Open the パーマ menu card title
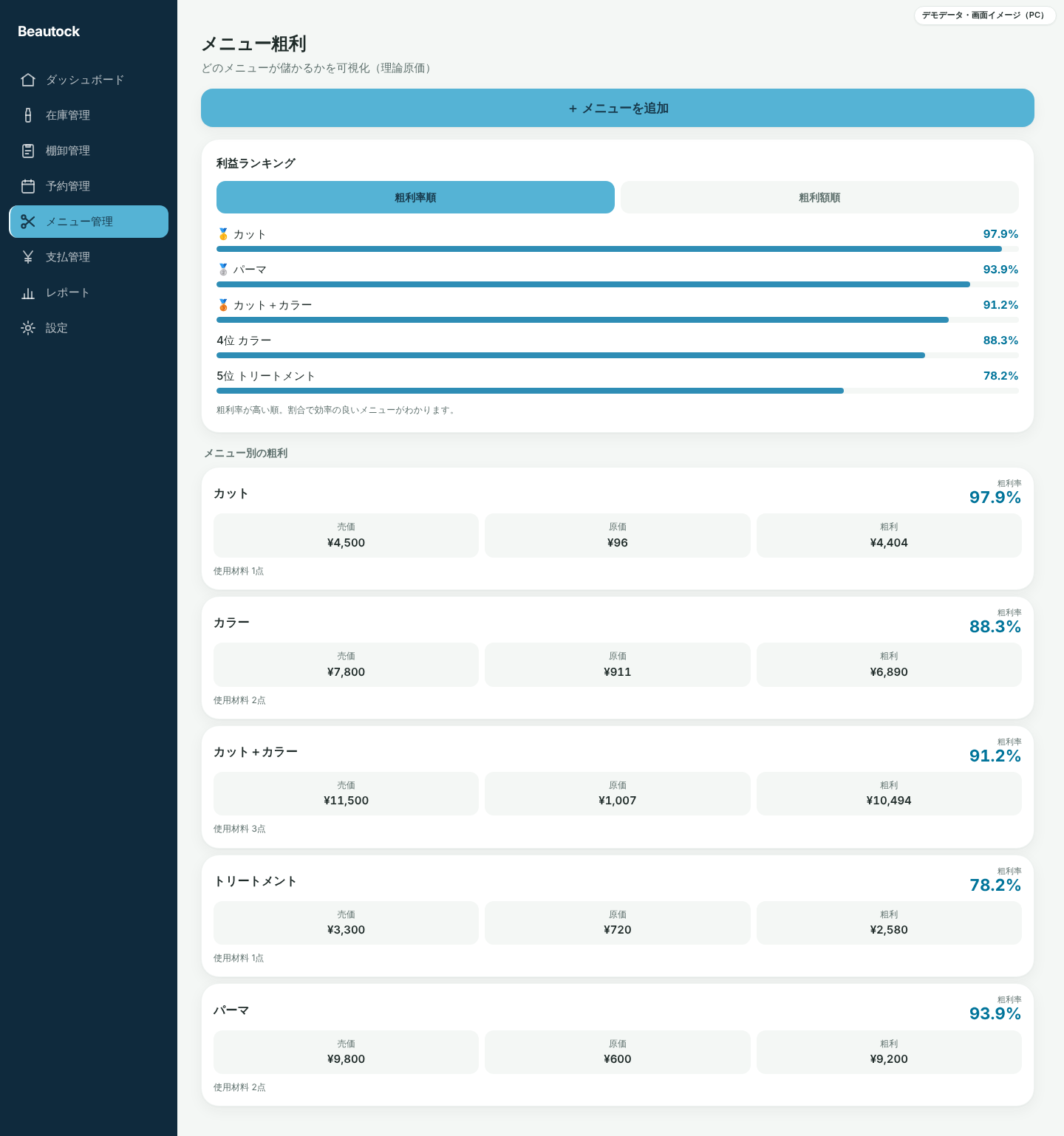The width and height of the screenshot is (1064, 1136). 231,1010
